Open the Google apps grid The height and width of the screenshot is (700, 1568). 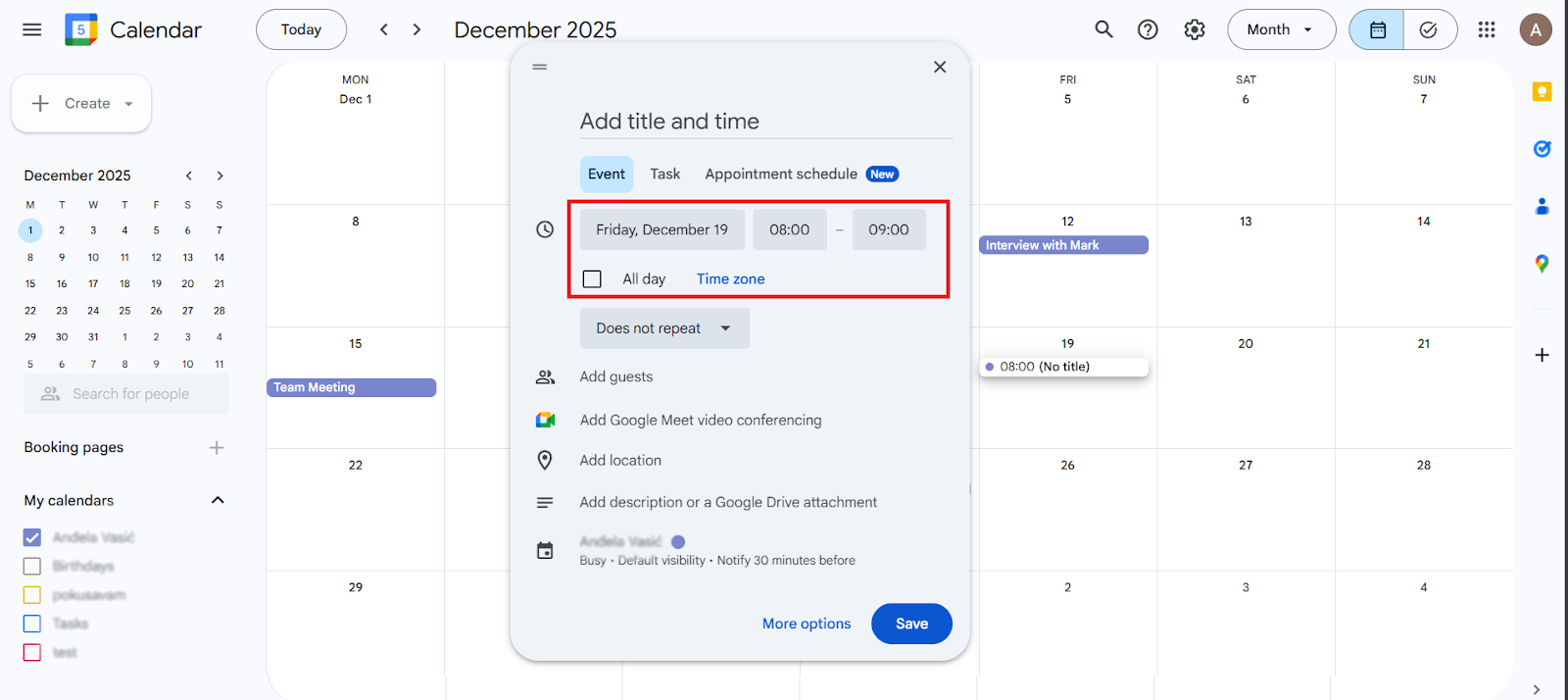point(1486,29)
